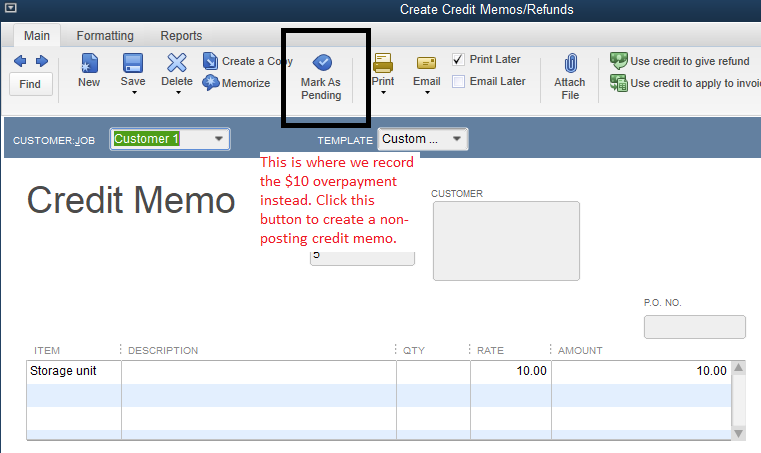Click the RATE column header

click(x=490, y=351)
